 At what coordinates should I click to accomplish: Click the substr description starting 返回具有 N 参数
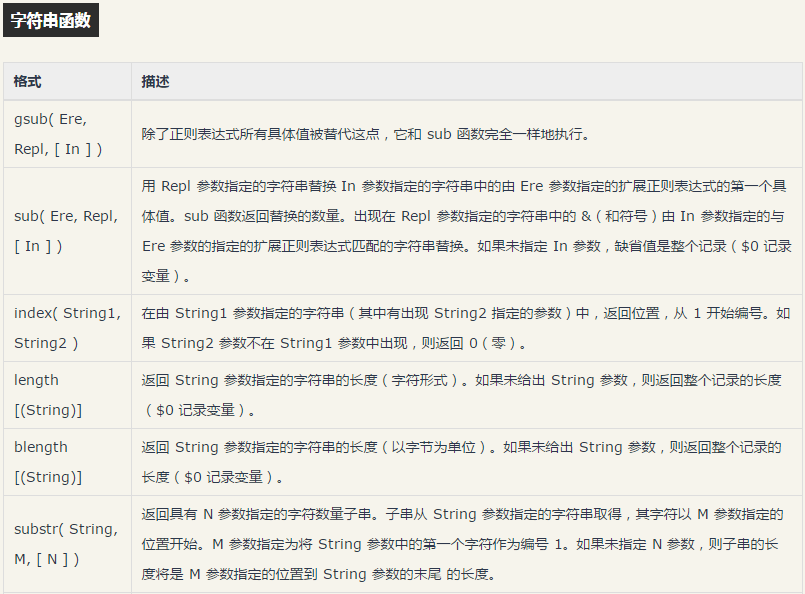coord(467,544)
